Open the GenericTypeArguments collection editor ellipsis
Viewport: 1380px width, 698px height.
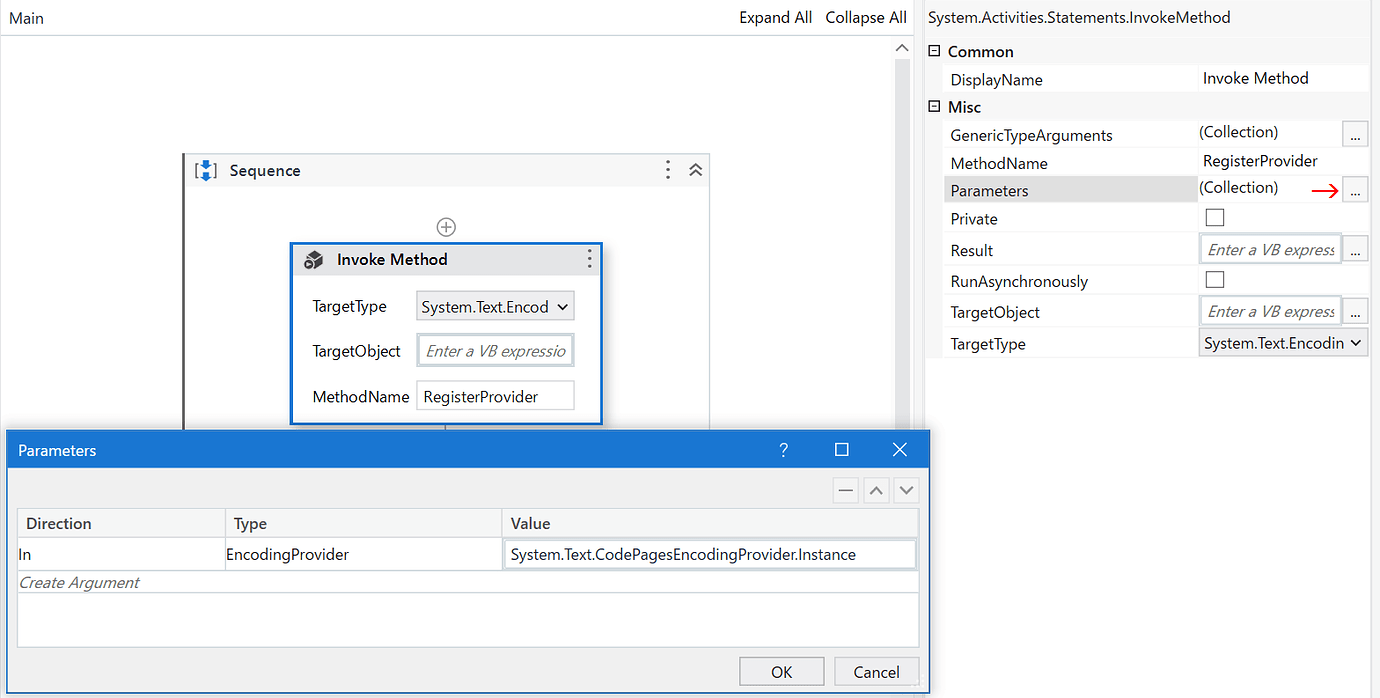[1355, 133]
